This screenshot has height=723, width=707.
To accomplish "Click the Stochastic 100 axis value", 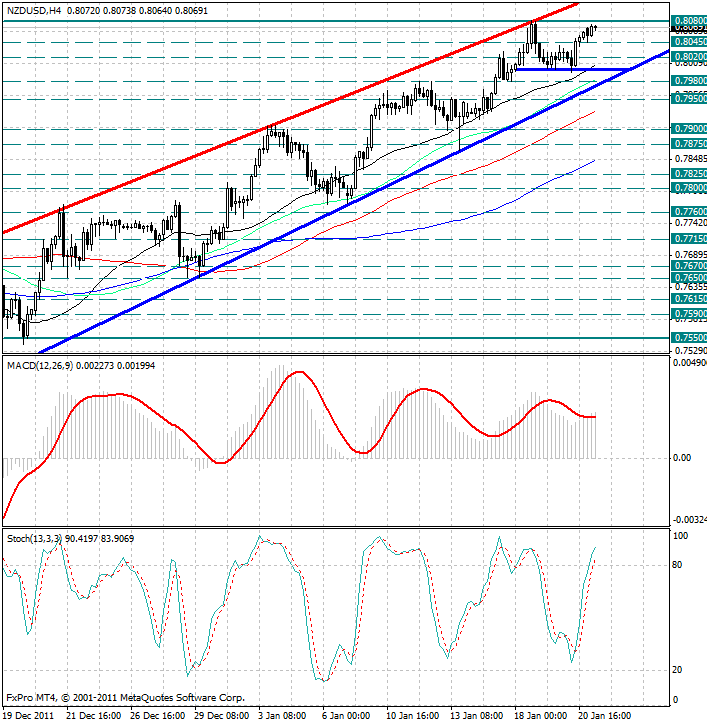I will [681, 536].
